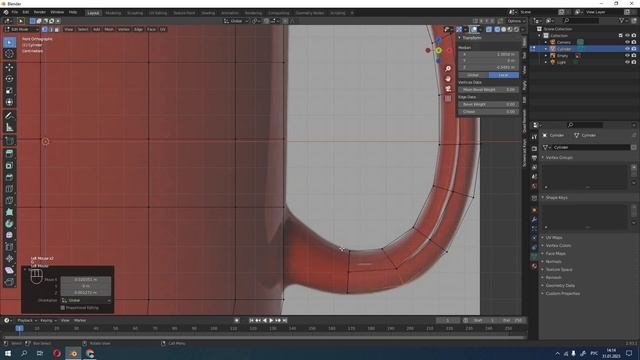Adjust the Crease slider
The width and height of the screenshot is (640, 360).
pyautogui.click(x=489, y=112)
